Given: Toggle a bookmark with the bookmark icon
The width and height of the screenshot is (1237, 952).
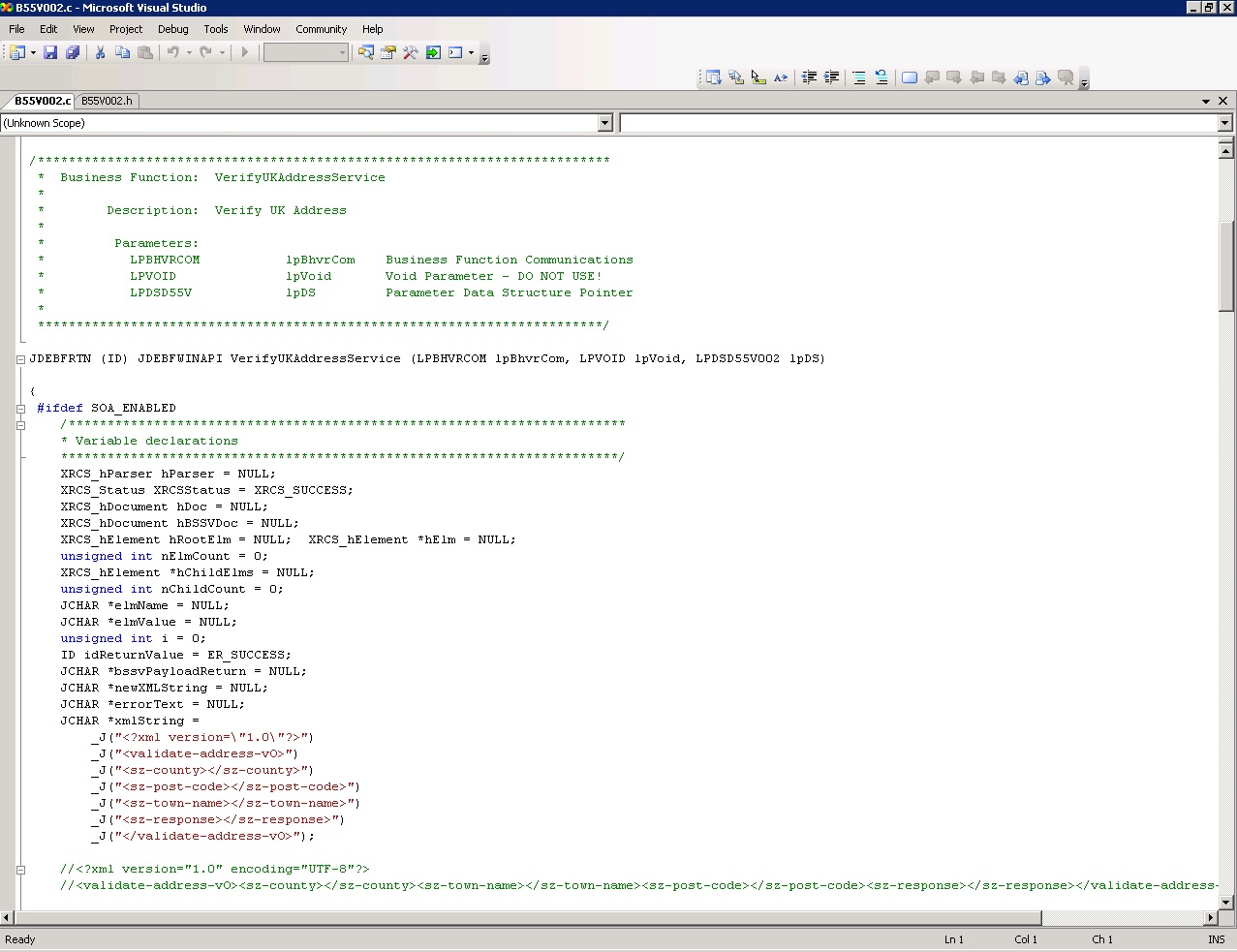Looking at the screenshot, I should click(909, 77).
